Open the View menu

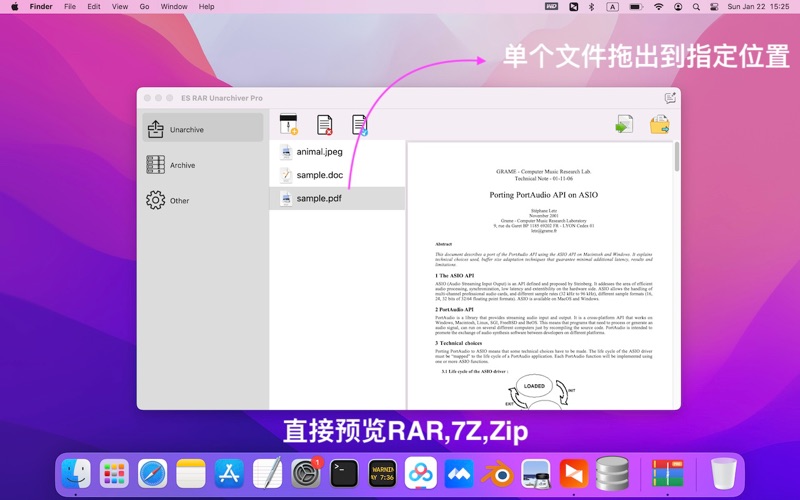pos(120,7)
